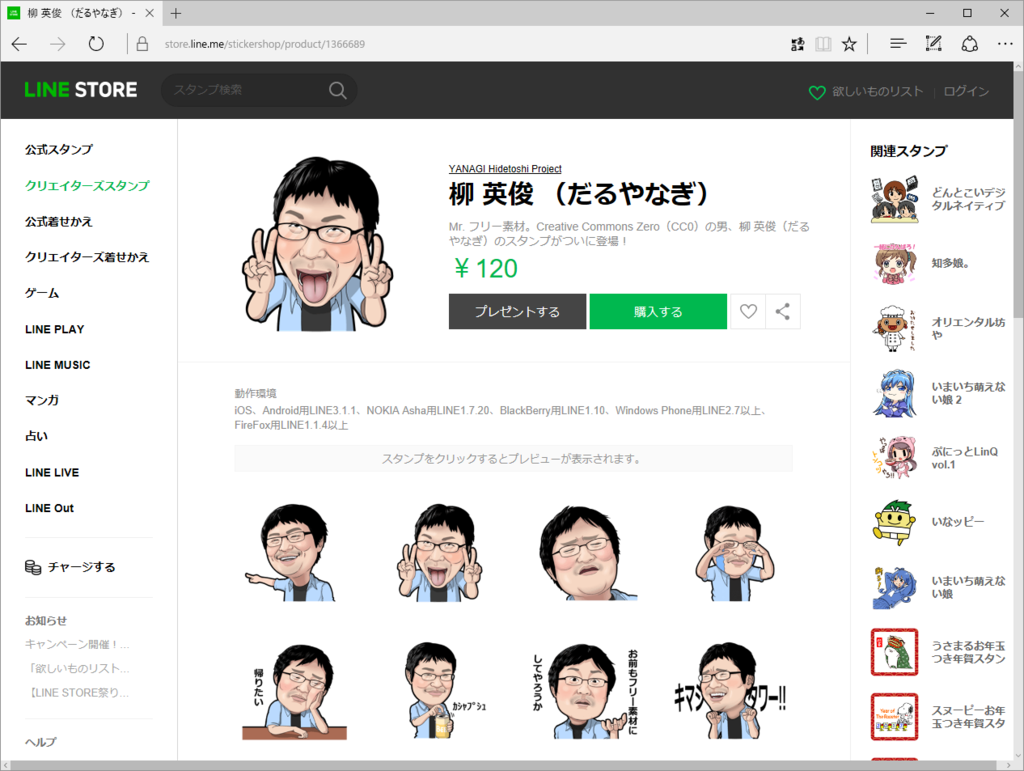Click the LINE STORE logo
The width and height of the screenshot is (1024, 771).
click(x=80, y=89)
